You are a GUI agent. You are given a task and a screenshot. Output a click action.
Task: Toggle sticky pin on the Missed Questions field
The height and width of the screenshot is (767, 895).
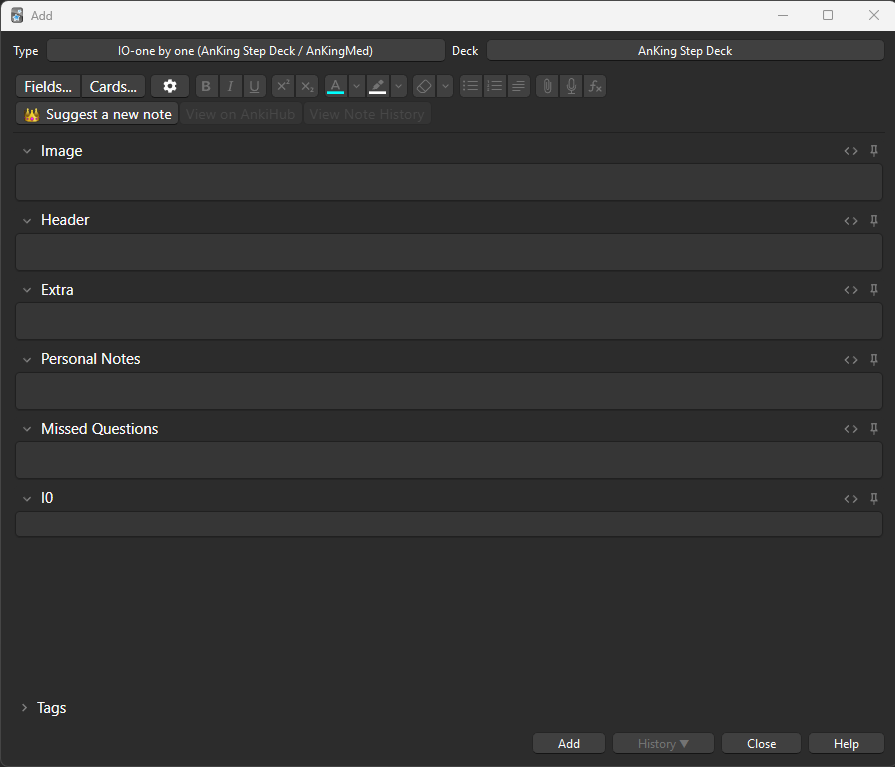(x=873, y=429)
